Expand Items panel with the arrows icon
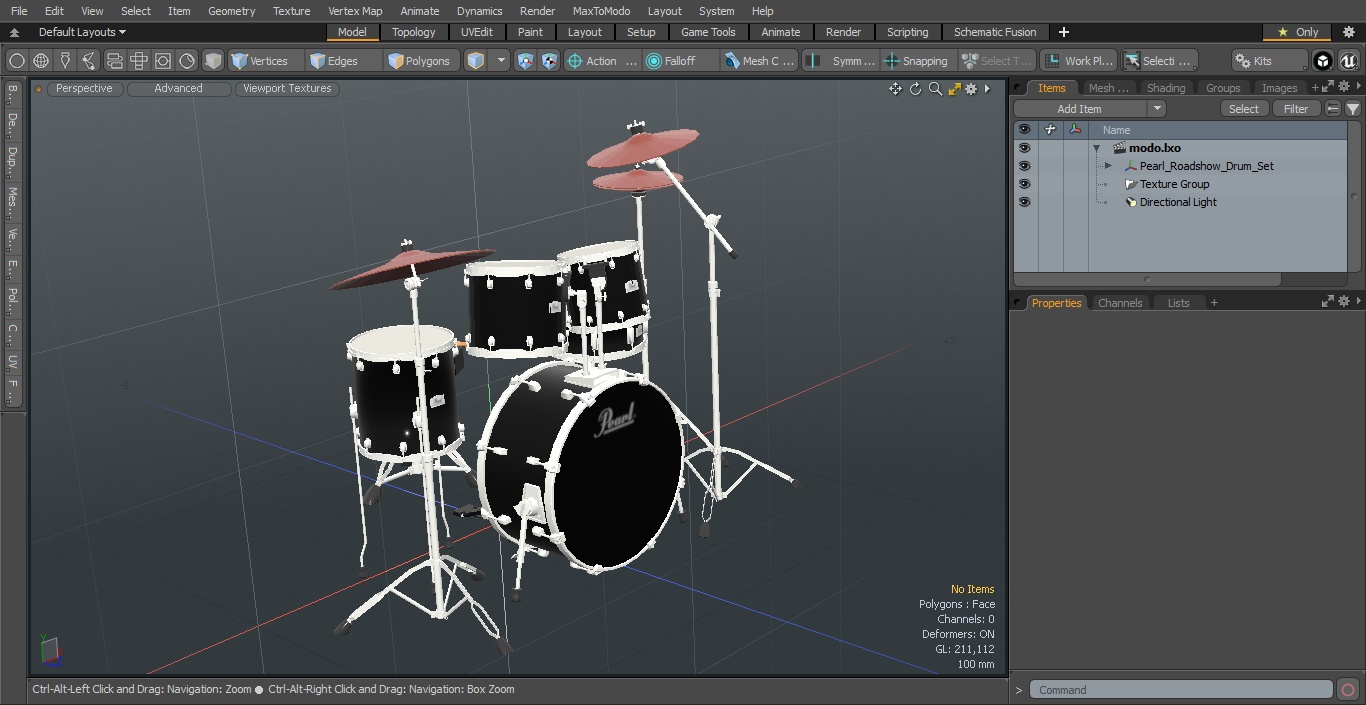This screenshot has height=705, width=1366. click(x=1328, y=88)
